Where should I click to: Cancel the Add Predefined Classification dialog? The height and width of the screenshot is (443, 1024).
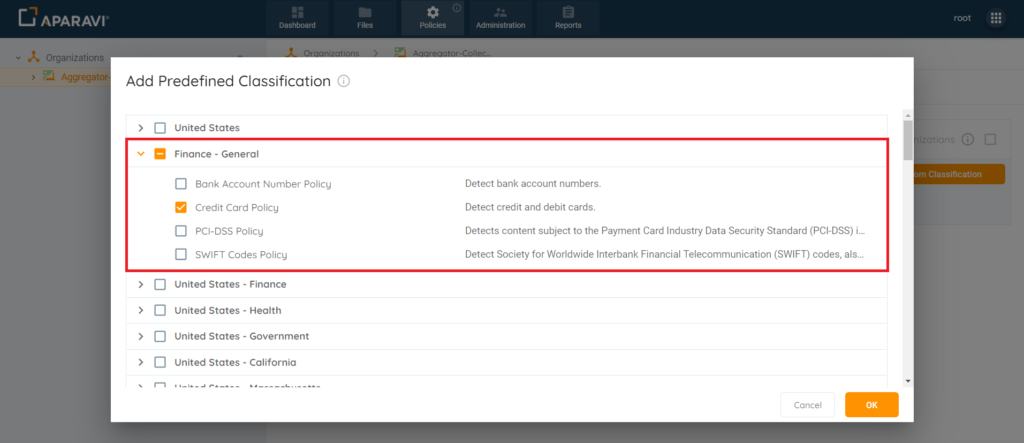(x=808, y=405)
